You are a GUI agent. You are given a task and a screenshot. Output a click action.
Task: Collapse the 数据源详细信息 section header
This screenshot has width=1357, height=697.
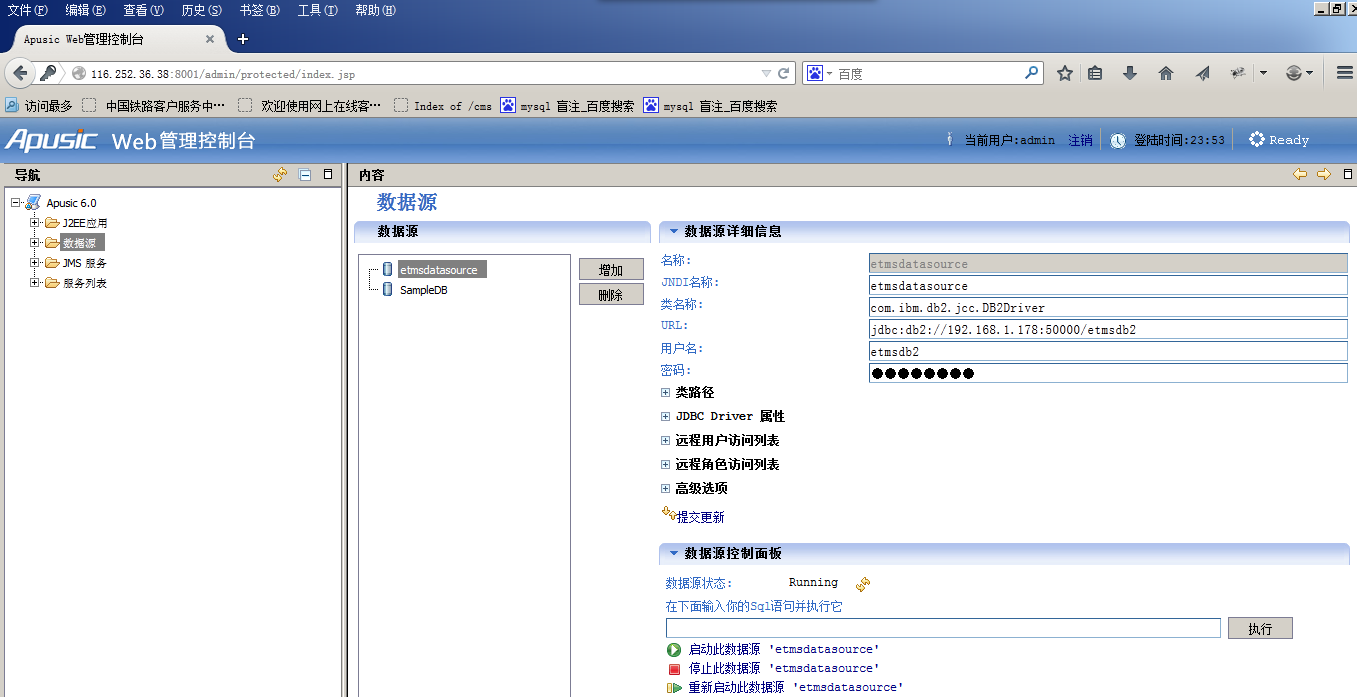pyautogui.click(x=674, y=231)
